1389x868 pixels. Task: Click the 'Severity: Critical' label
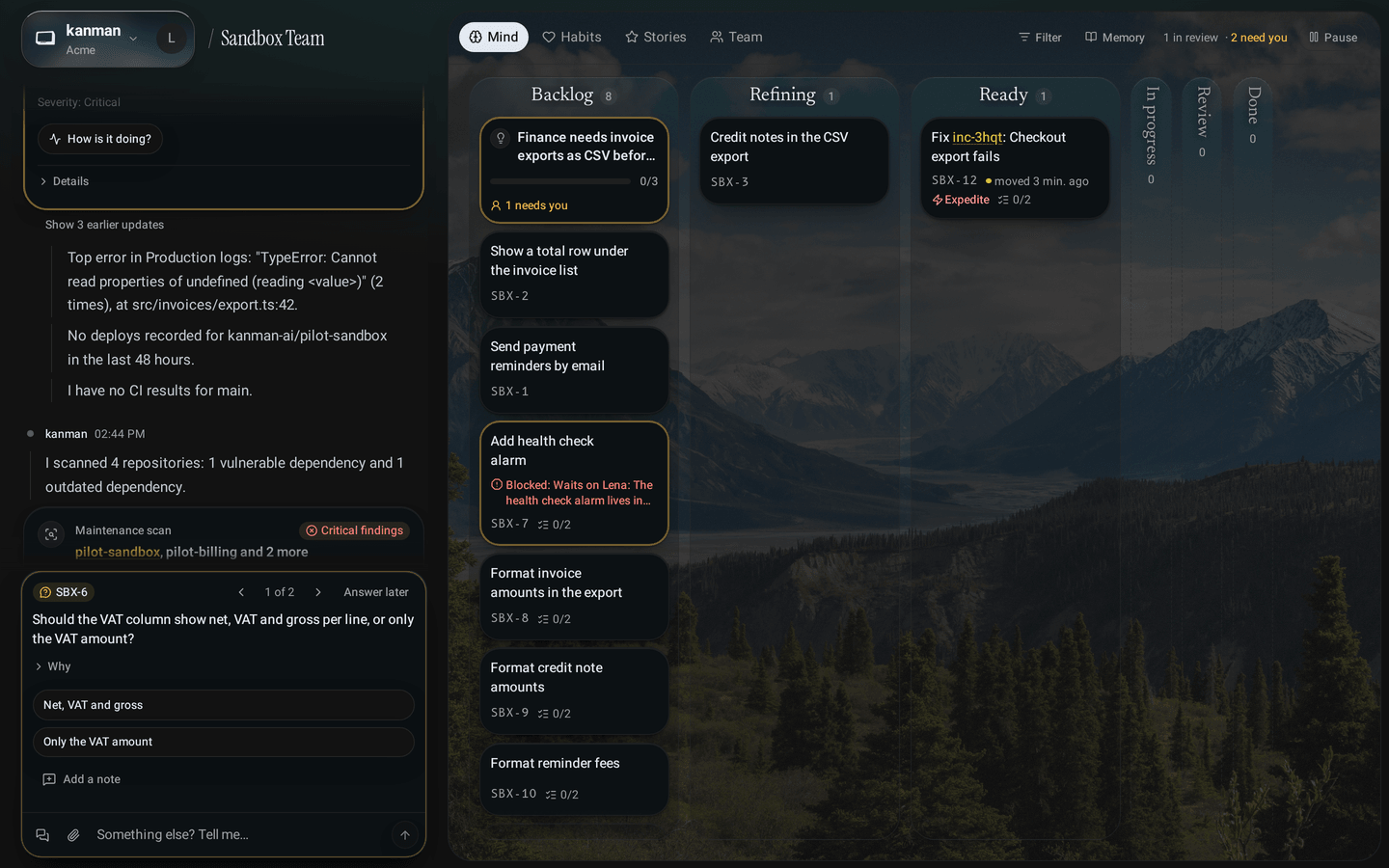(x=79, y=102)
